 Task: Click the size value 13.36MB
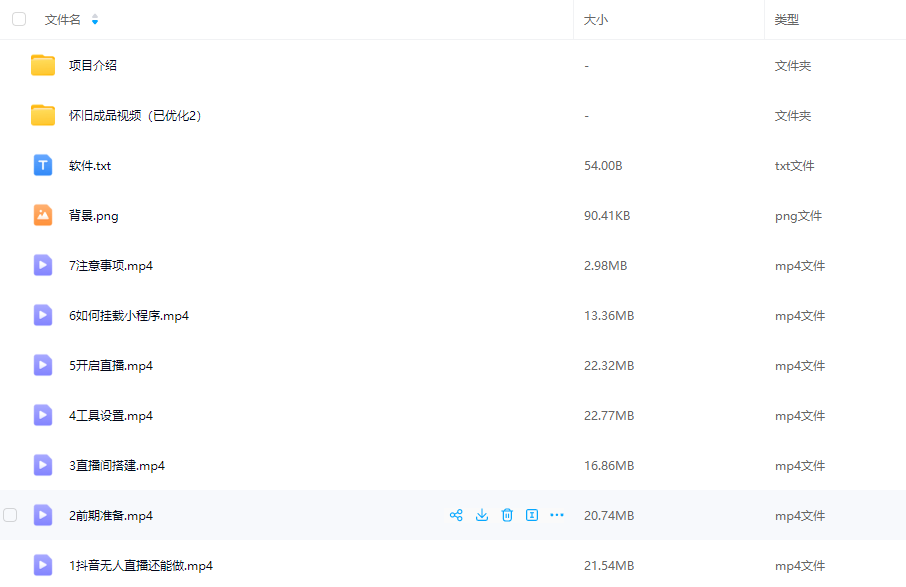pyautogui.click(x=609, y=315)
